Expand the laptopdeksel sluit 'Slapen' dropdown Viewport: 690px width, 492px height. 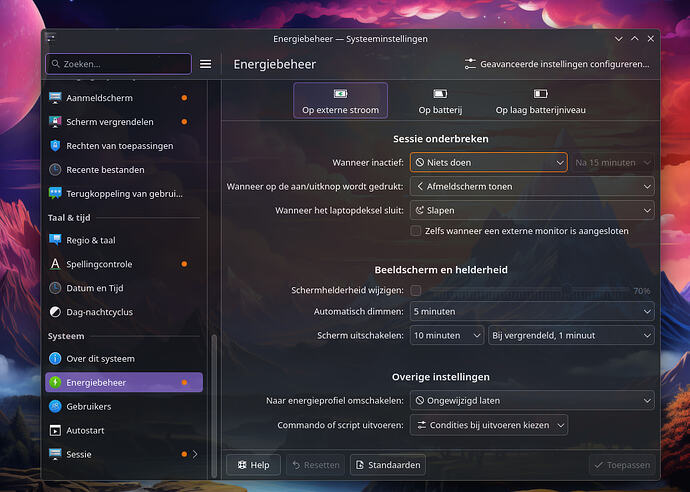tap(531, 210)
